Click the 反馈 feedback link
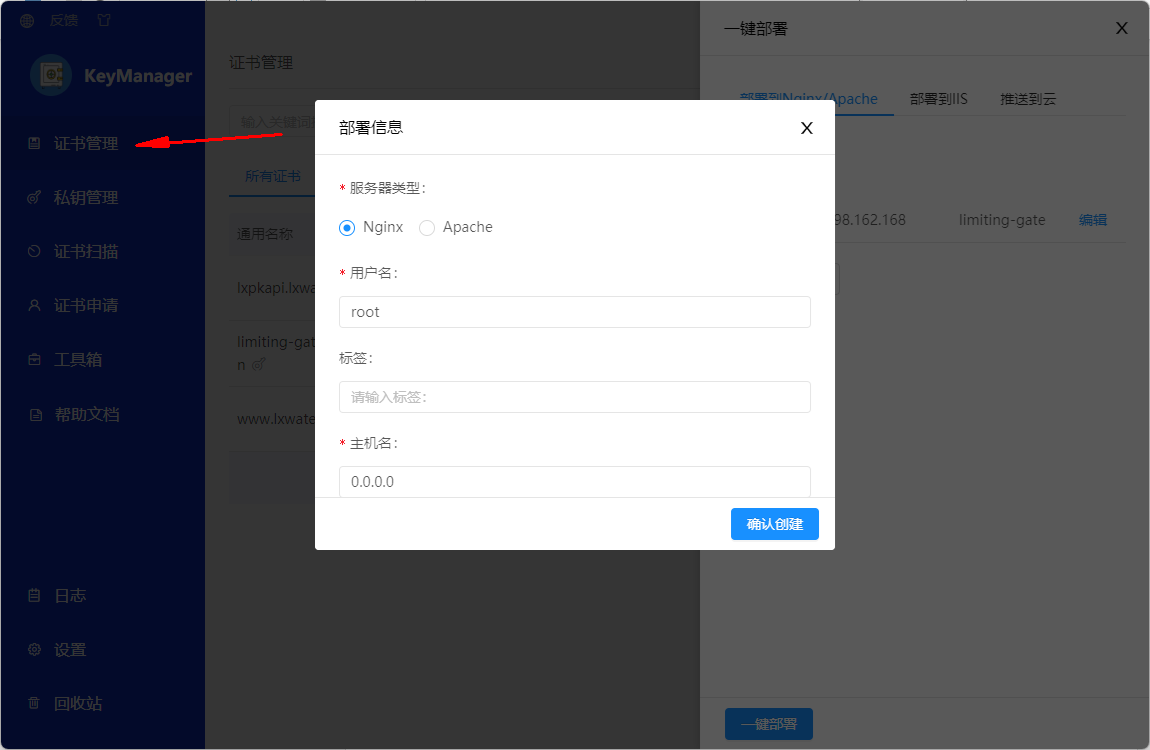The image size is (1150, 750). click(64, 21)
